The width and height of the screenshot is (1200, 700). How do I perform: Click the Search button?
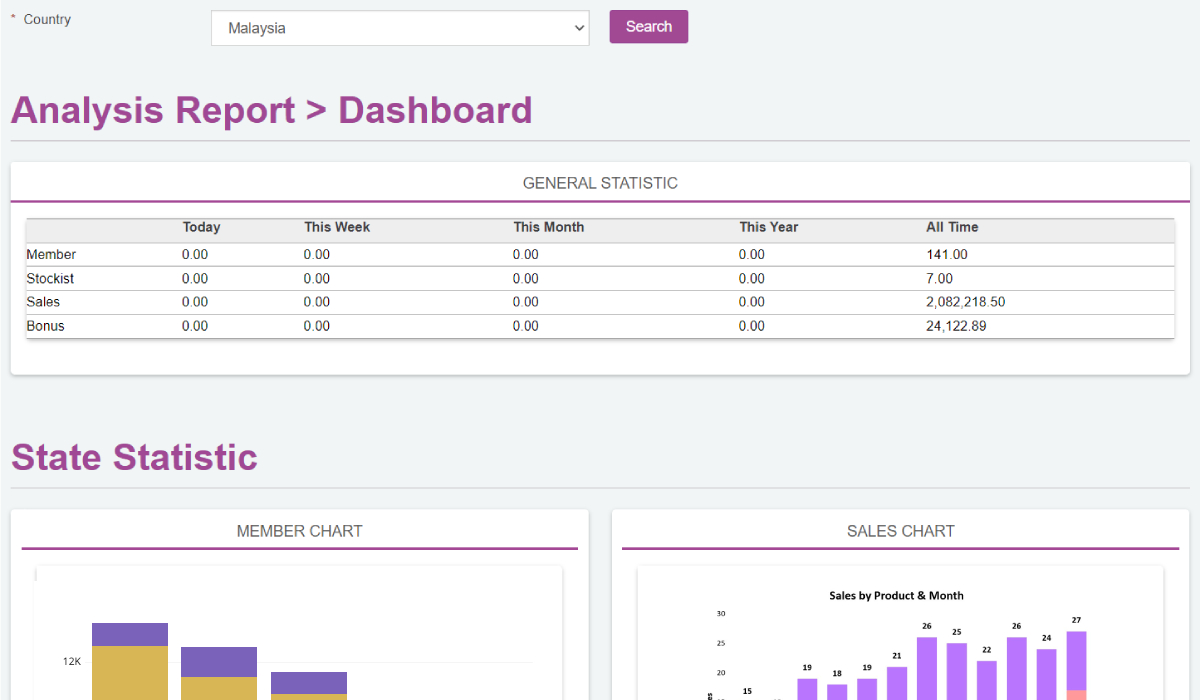coord(649,27)
